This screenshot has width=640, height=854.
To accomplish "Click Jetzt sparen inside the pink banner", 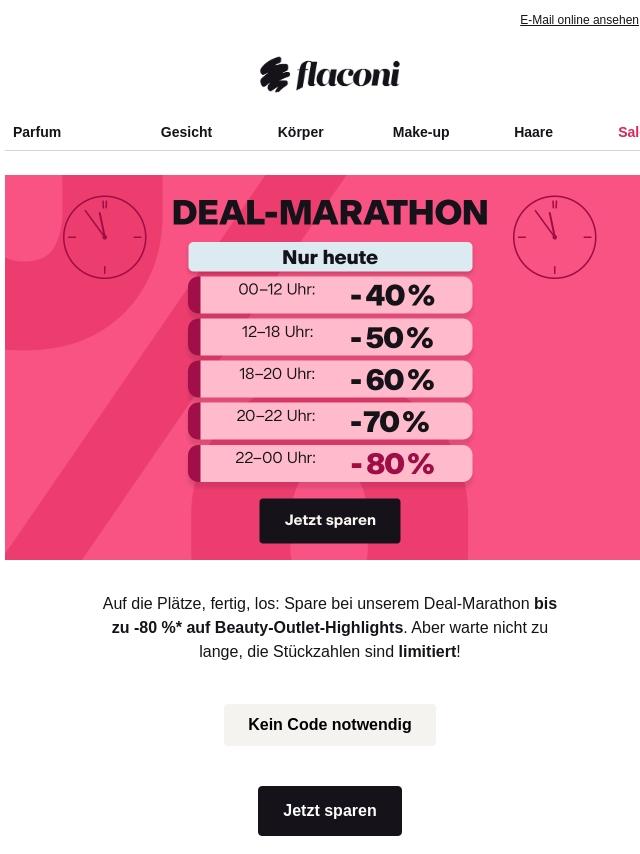I will pos(330,521).
